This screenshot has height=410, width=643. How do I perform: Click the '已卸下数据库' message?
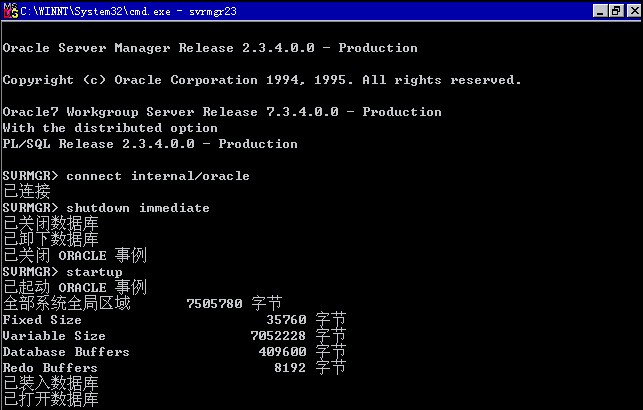[x=51, y=239]
